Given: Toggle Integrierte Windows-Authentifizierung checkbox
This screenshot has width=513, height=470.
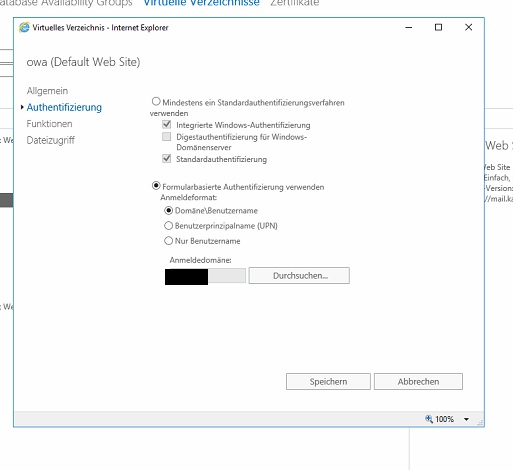Looking at the screenshot, I should point(167,125).
